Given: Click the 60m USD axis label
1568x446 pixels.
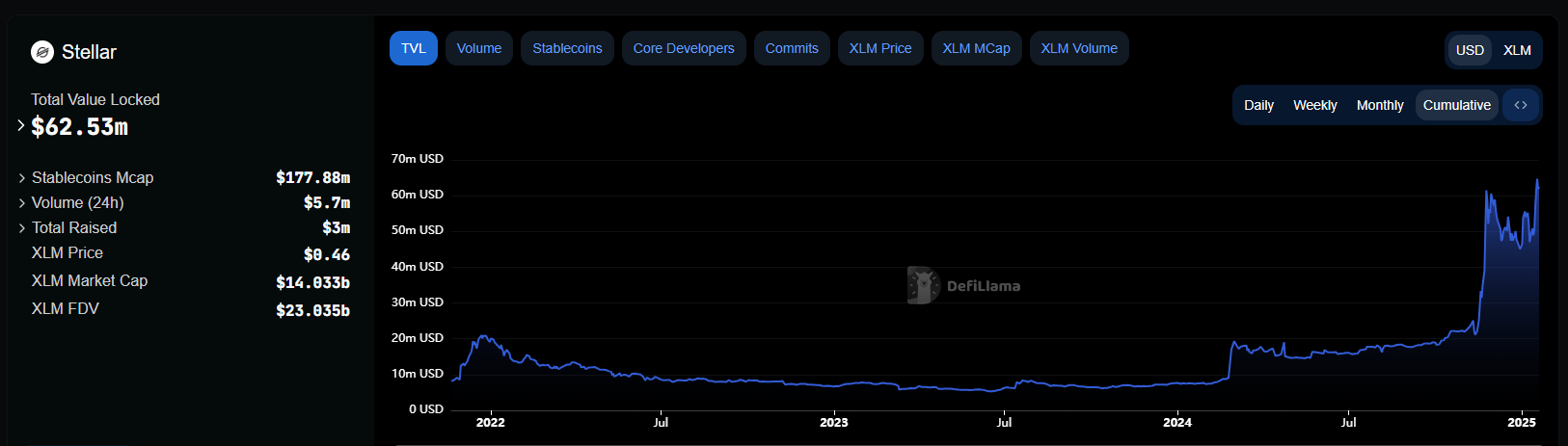Looking at the screenshot, I should pyautogui.click(x=418, y=195).
